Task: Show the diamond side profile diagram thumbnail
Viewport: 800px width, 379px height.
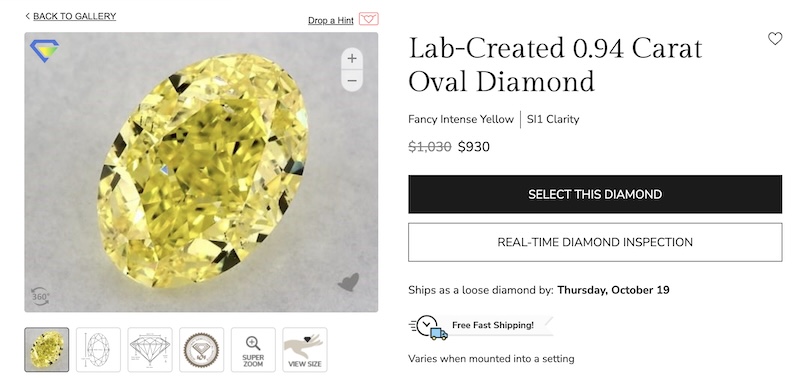Action: (150, 350)
